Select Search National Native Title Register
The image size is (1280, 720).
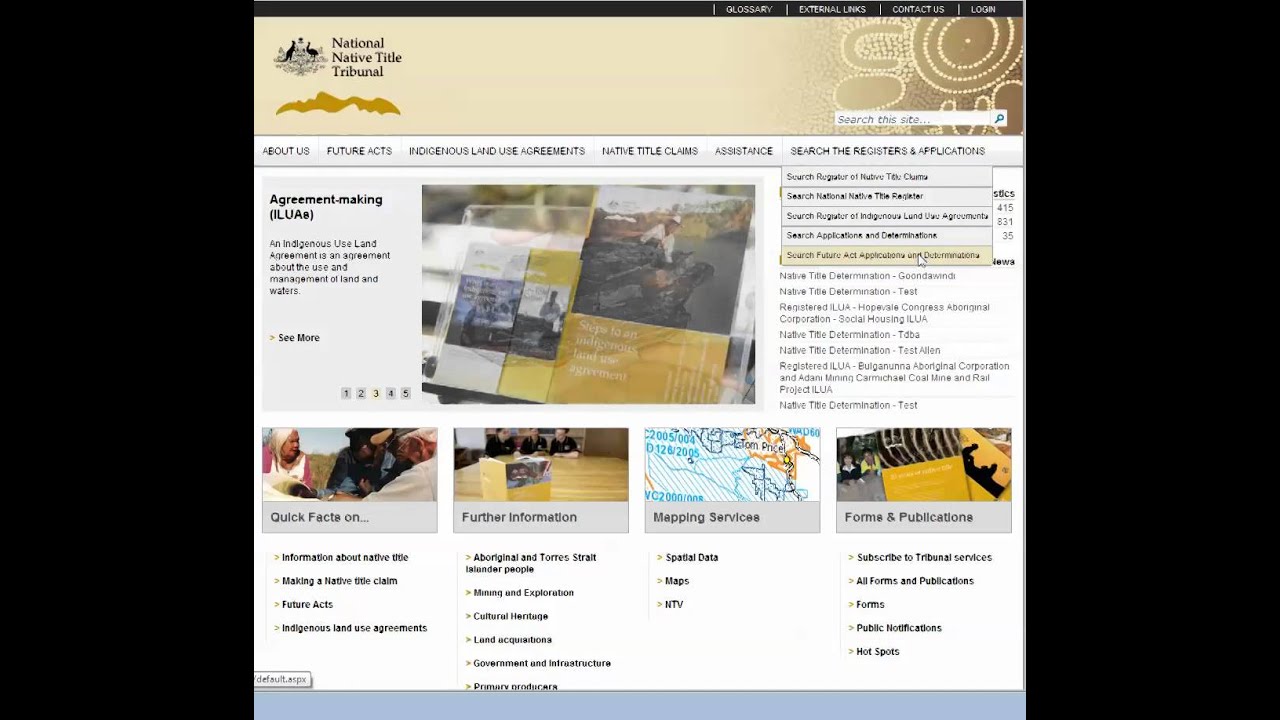(x=886, y=196)
